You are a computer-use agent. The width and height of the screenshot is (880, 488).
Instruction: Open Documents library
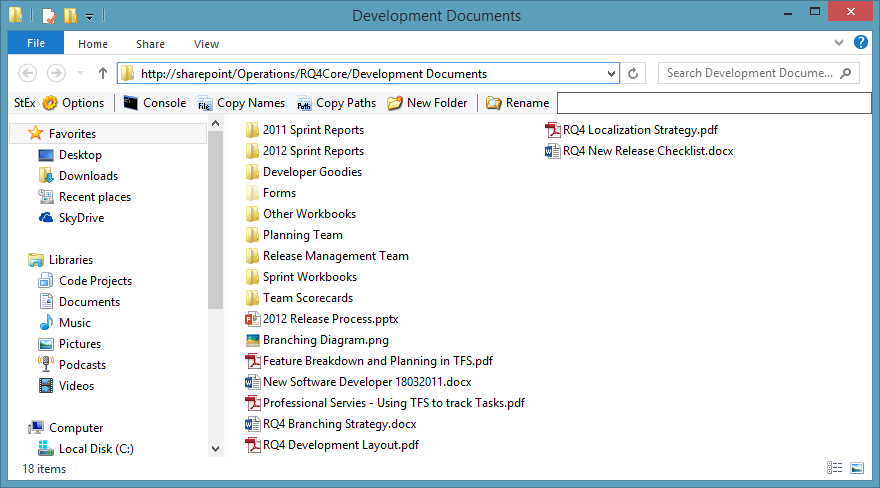pyautogui.click(x=79, y=302)
